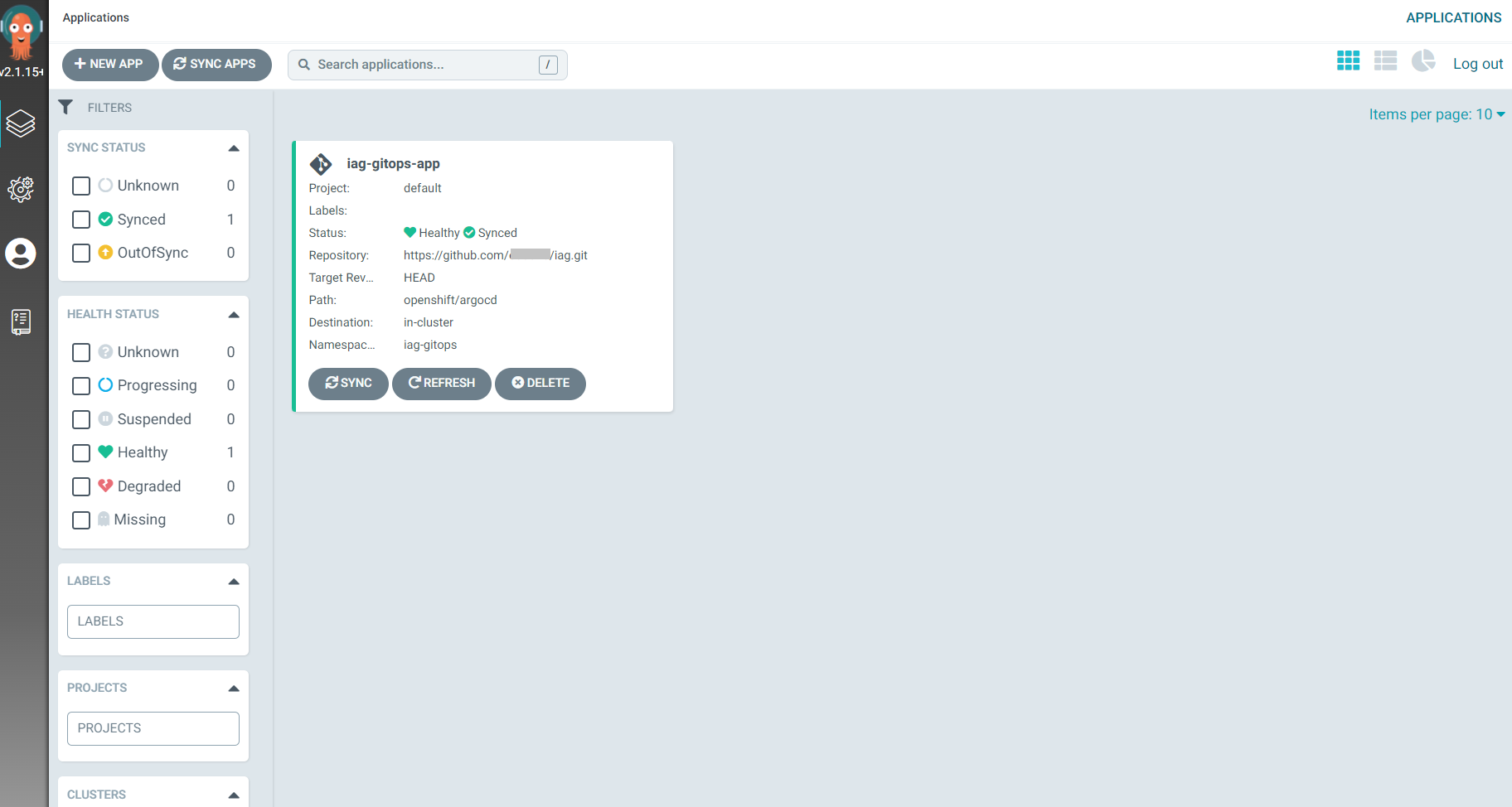Image resolution: width=1512 pixels, height=807 pixels.
Task: Open the iag-gitops-app title
Action: [393, 164]
